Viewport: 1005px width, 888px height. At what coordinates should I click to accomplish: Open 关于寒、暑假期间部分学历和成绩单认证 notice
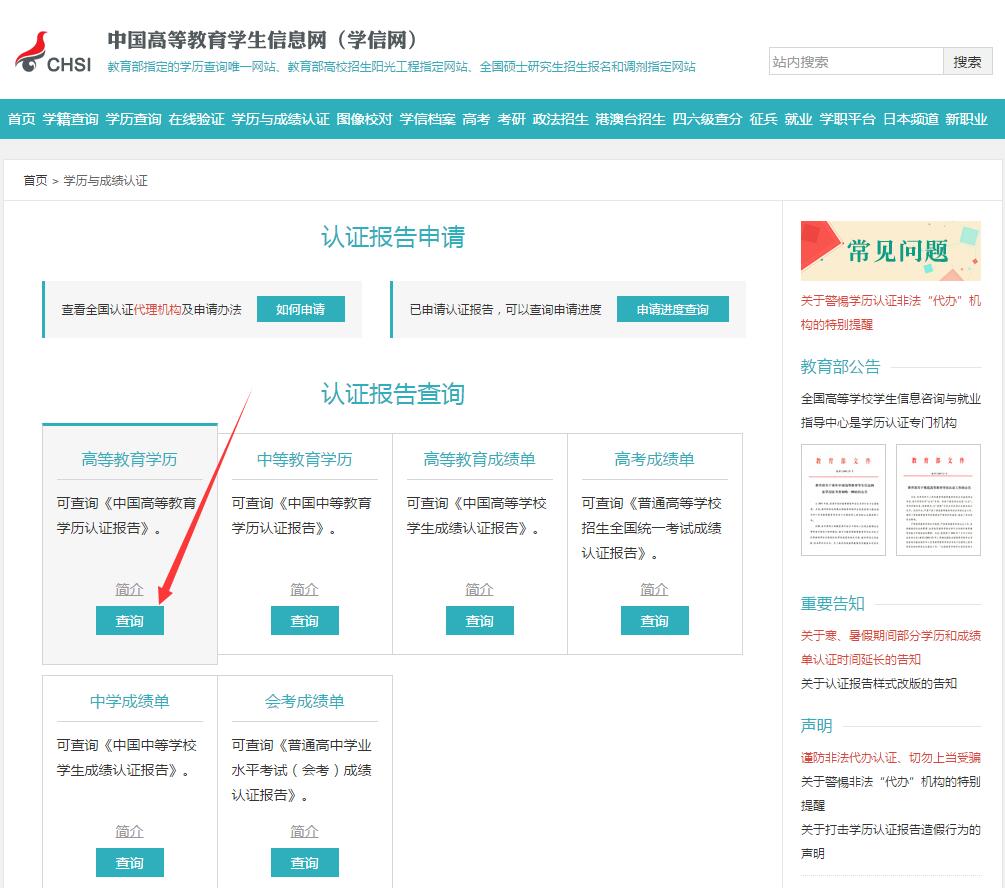pyautogui.click(x=890, y=647)
